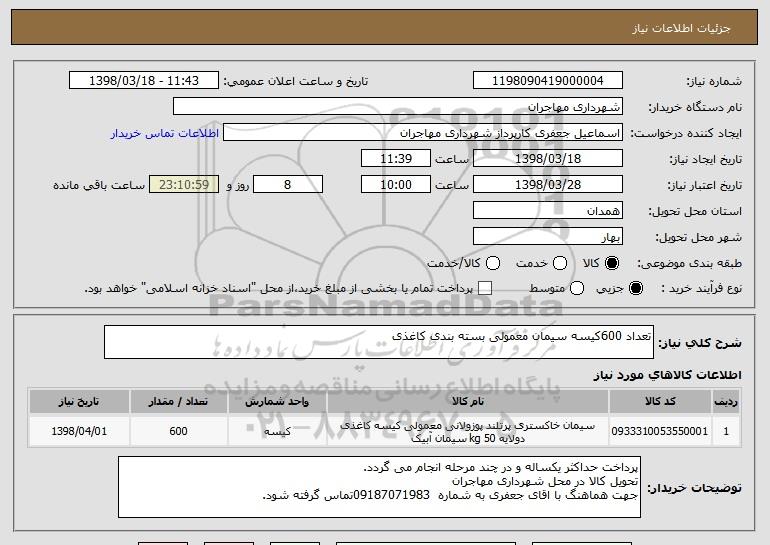Image resolution: width=770 pixels, height=545 pixels.
Task: Click row number 1 cell
Action: pos(726,431)
